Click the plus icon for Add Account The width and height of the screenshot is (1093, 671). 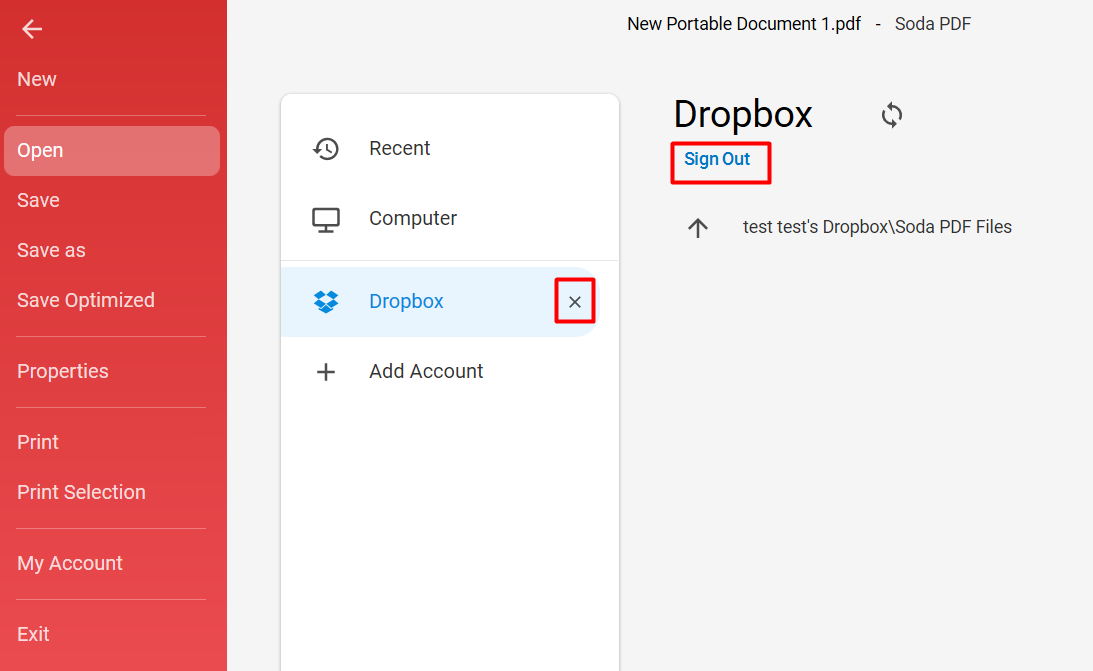tap(326, 372)
